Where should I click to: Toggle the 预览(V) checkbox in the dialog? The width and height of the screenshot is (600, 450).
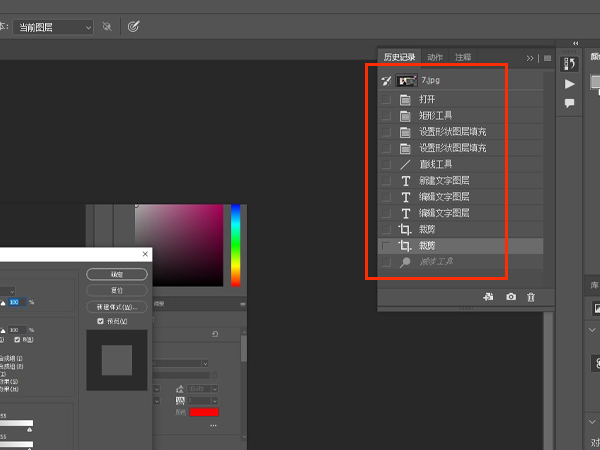pos(100,321)
